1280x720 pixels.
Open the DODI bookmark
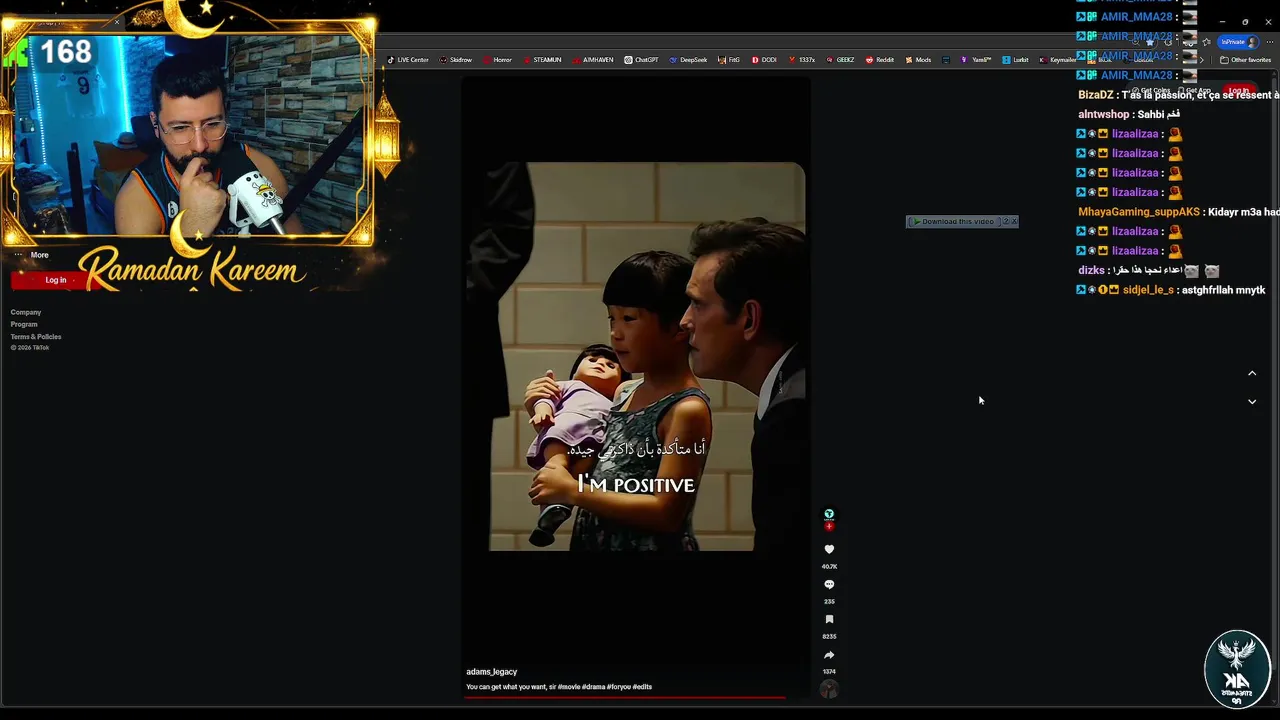point(764,60)
